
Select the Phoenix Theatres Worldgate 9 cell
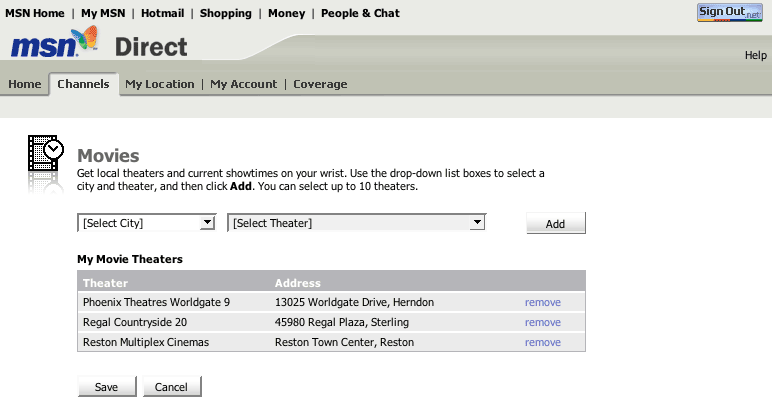pos(156,302)
